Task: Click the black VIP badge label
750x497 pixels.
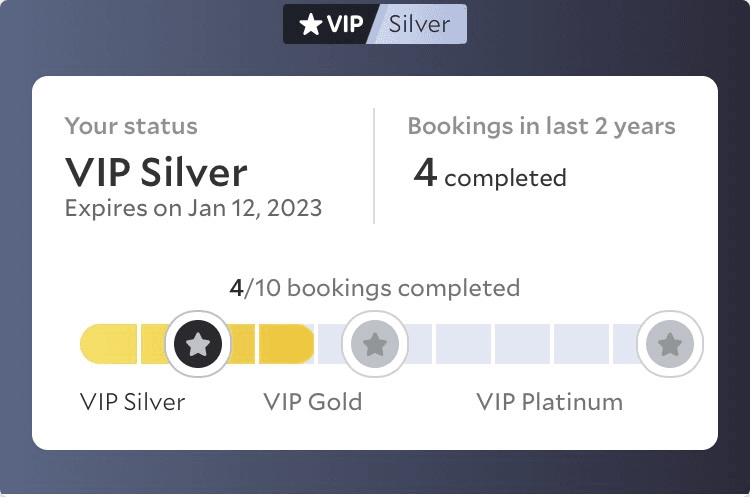Action: [x=331, y=24]
